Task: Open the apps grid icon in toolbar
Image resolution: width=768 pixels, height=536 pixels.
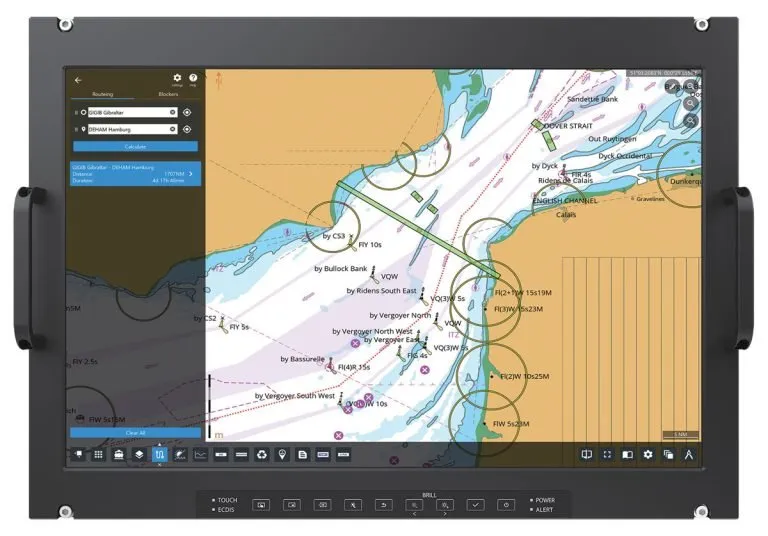Action: [98, 455]
